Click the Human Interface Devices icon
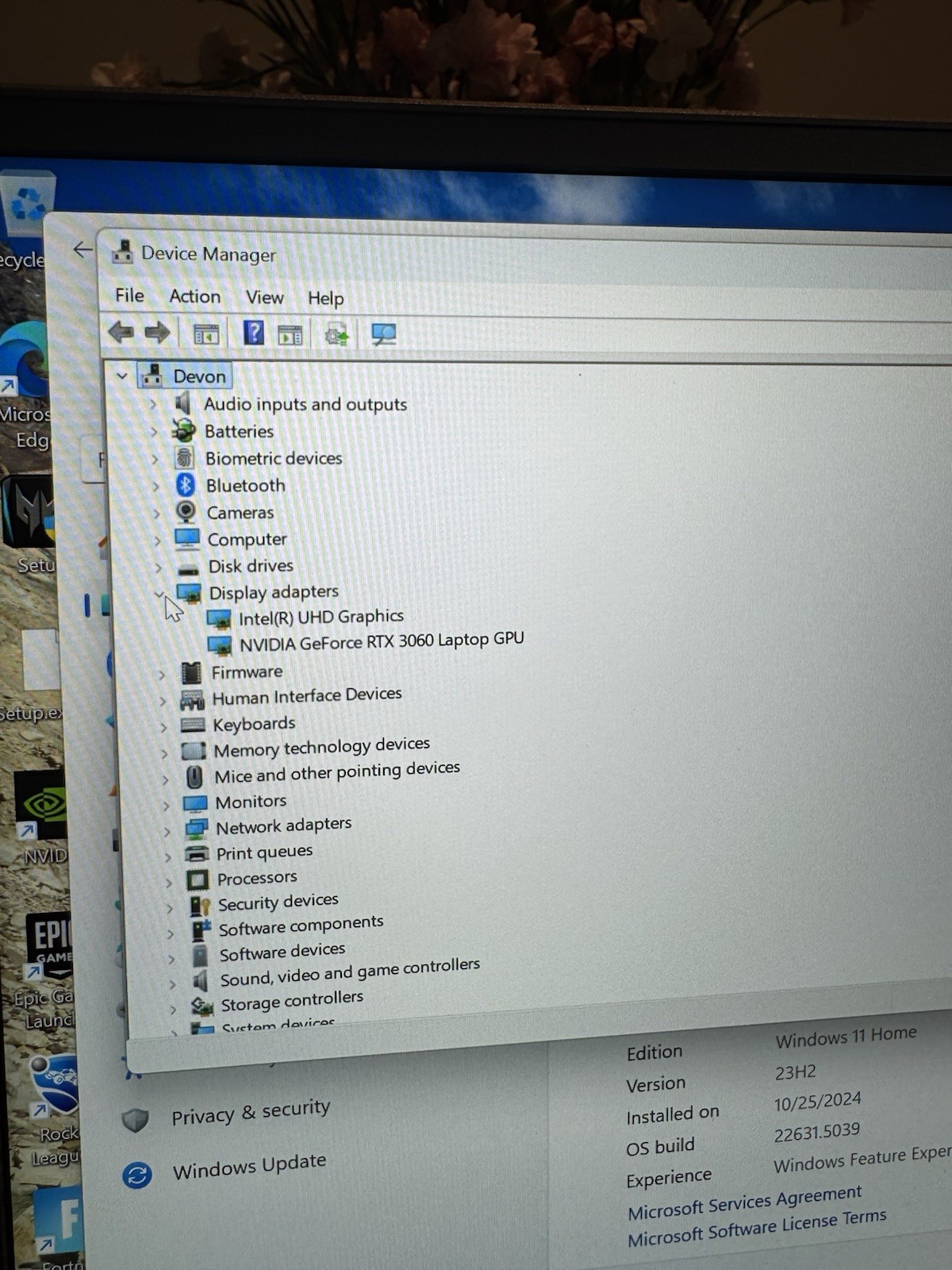This screenshot has width=952, height=1270. [192, 699]
